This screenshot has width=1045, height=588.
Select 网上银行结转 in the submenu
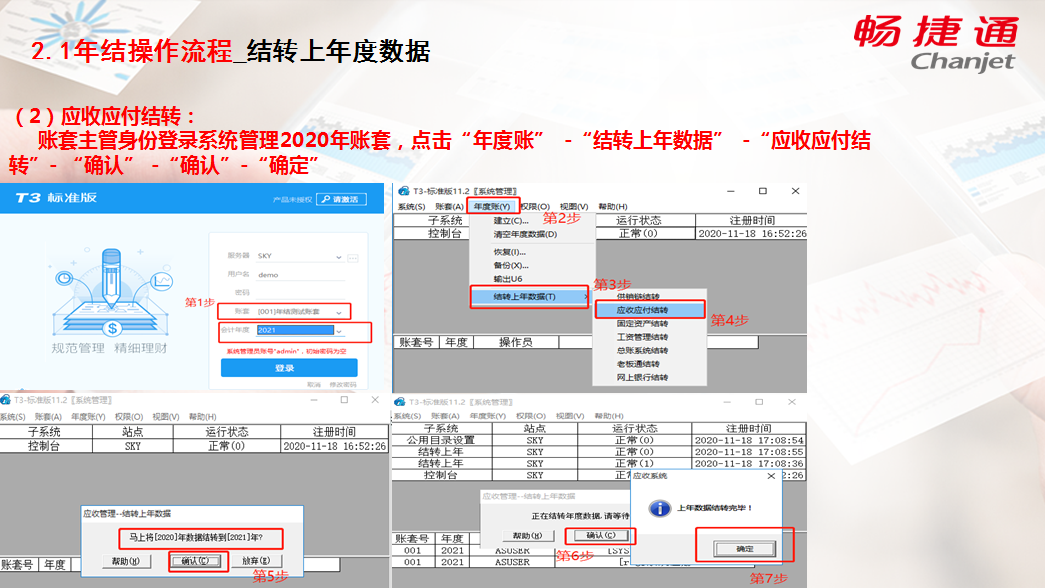point(642,377)
